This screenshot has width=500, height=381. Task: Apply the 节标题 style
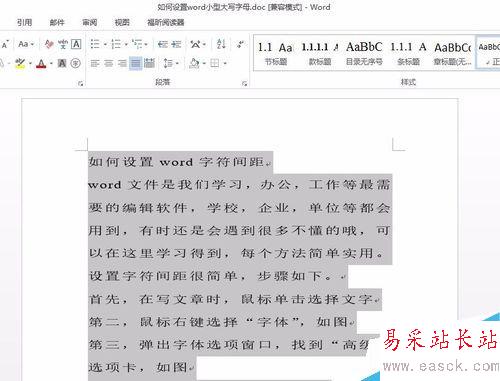(275, 53)
